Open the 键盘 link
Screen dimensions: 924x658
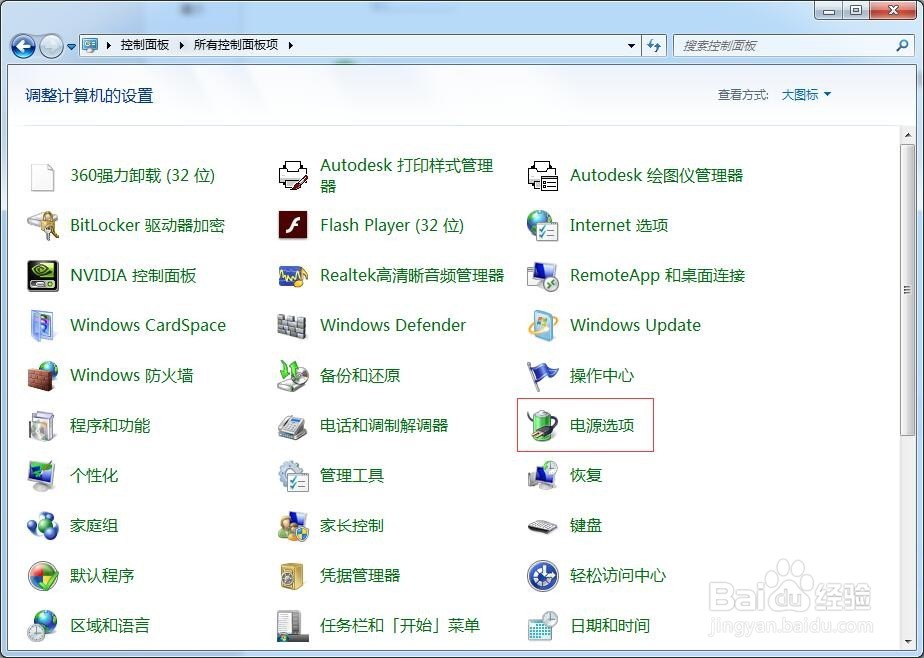tap(586, 525)
